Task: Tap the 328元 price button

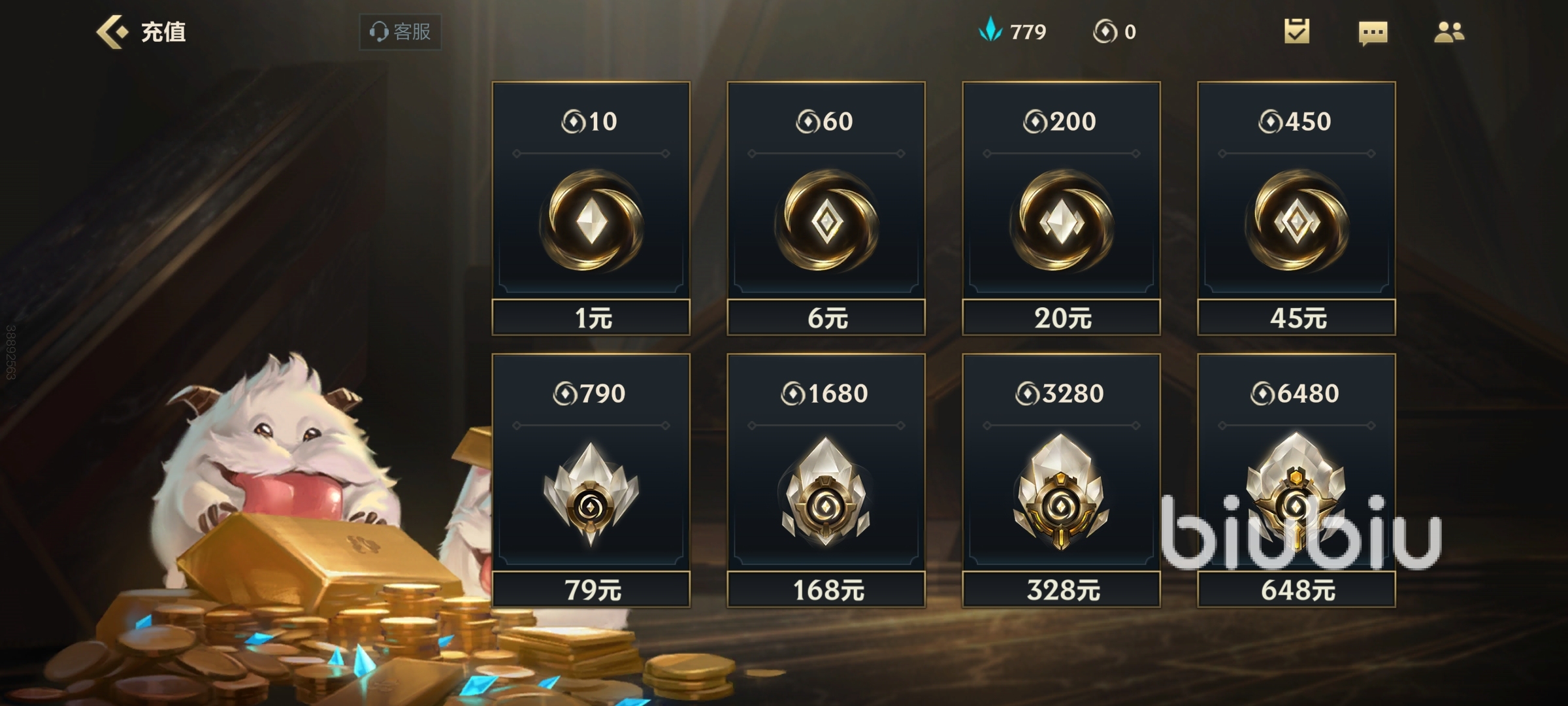Action: coord(1061,590)
